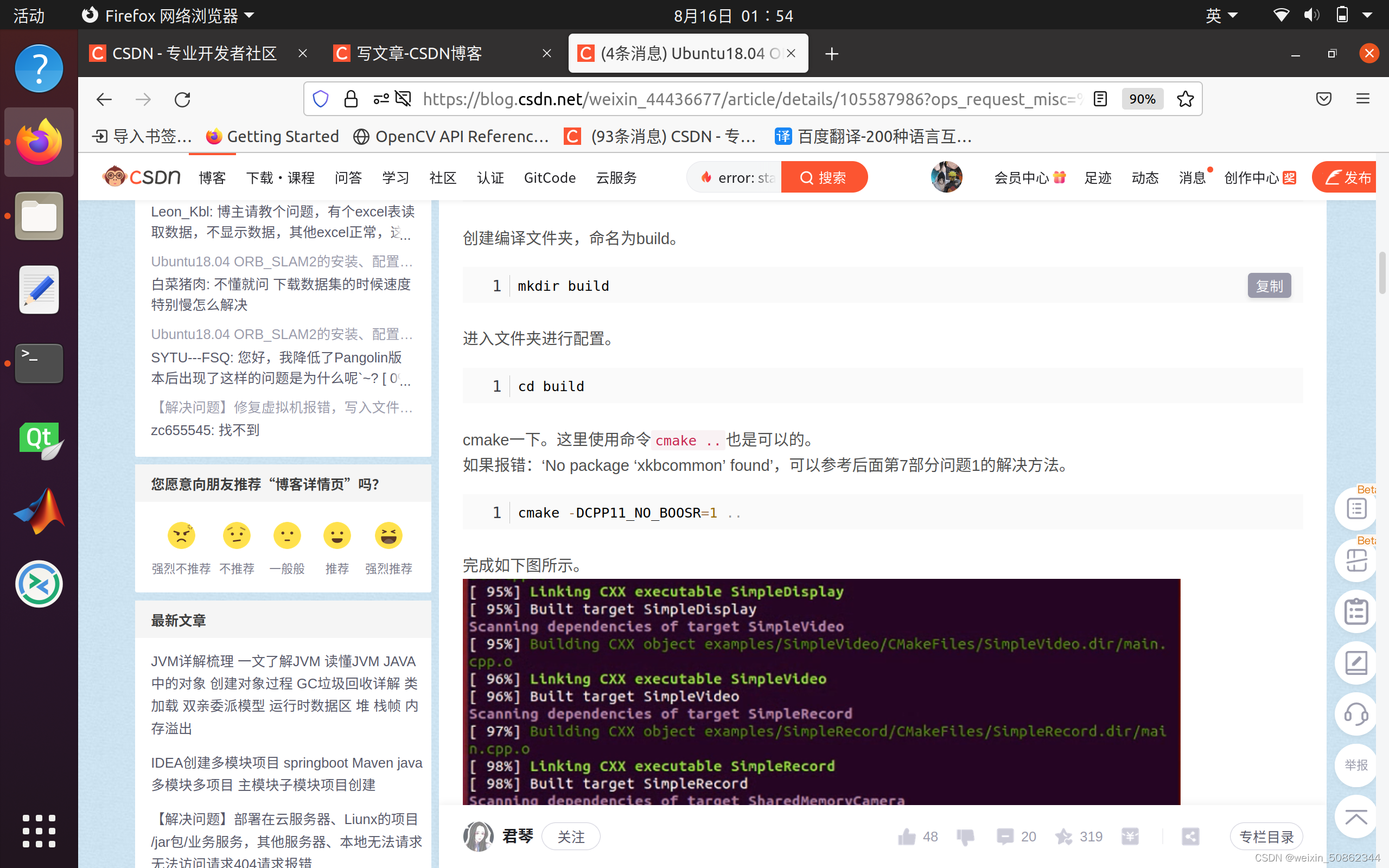Go back to the previous page
1389x868 pixels.
pyautogui.click(x=104, y=99)
